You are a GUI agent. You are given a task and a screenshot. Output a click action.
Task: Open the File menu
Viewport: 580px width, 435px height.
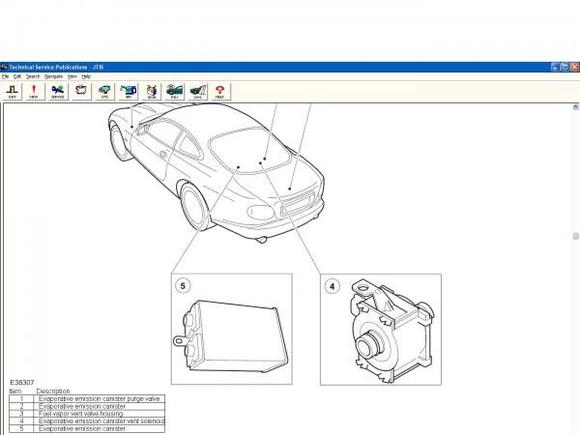[x=5, y=77]
